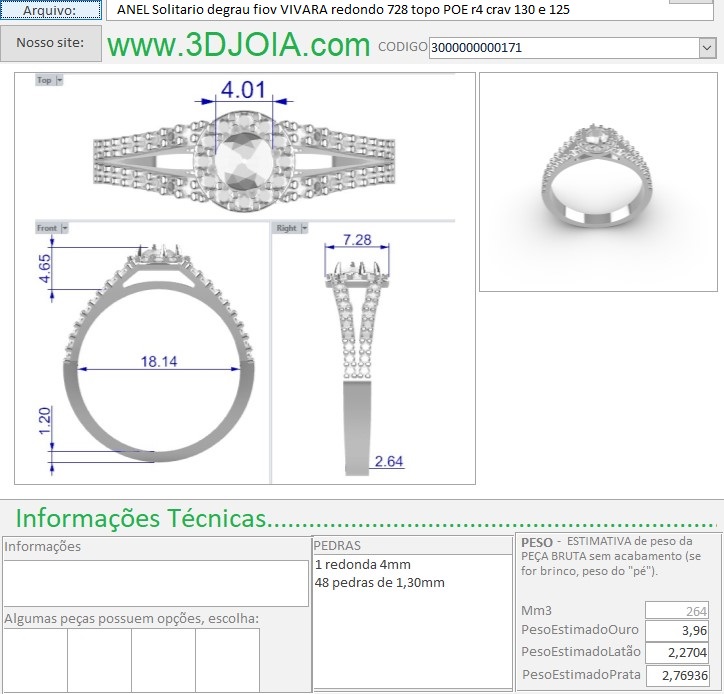Open the Top viewport label dropdown
Screen dimensions: 724x694
click(60, 80)
